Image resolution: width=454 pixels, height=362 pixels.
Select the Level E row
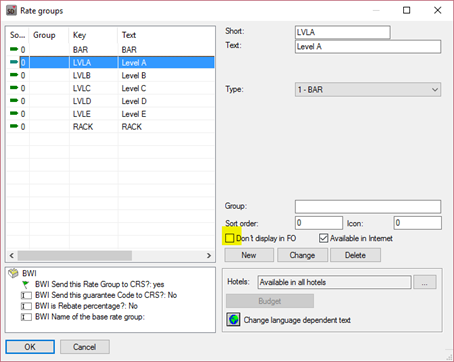coord(111,114)
